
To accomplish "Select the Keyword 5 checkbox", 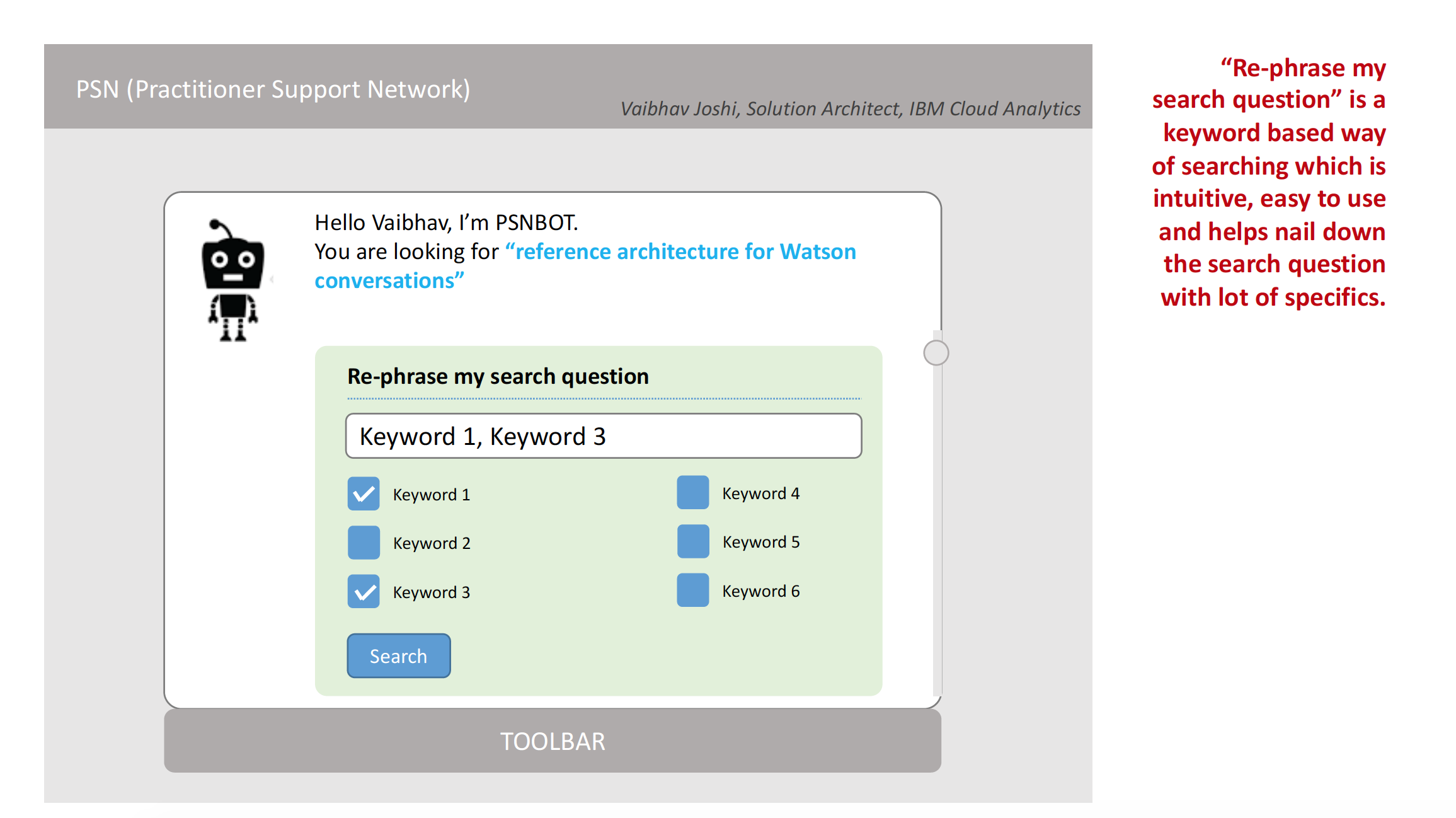I will click(x=692, y=541).
